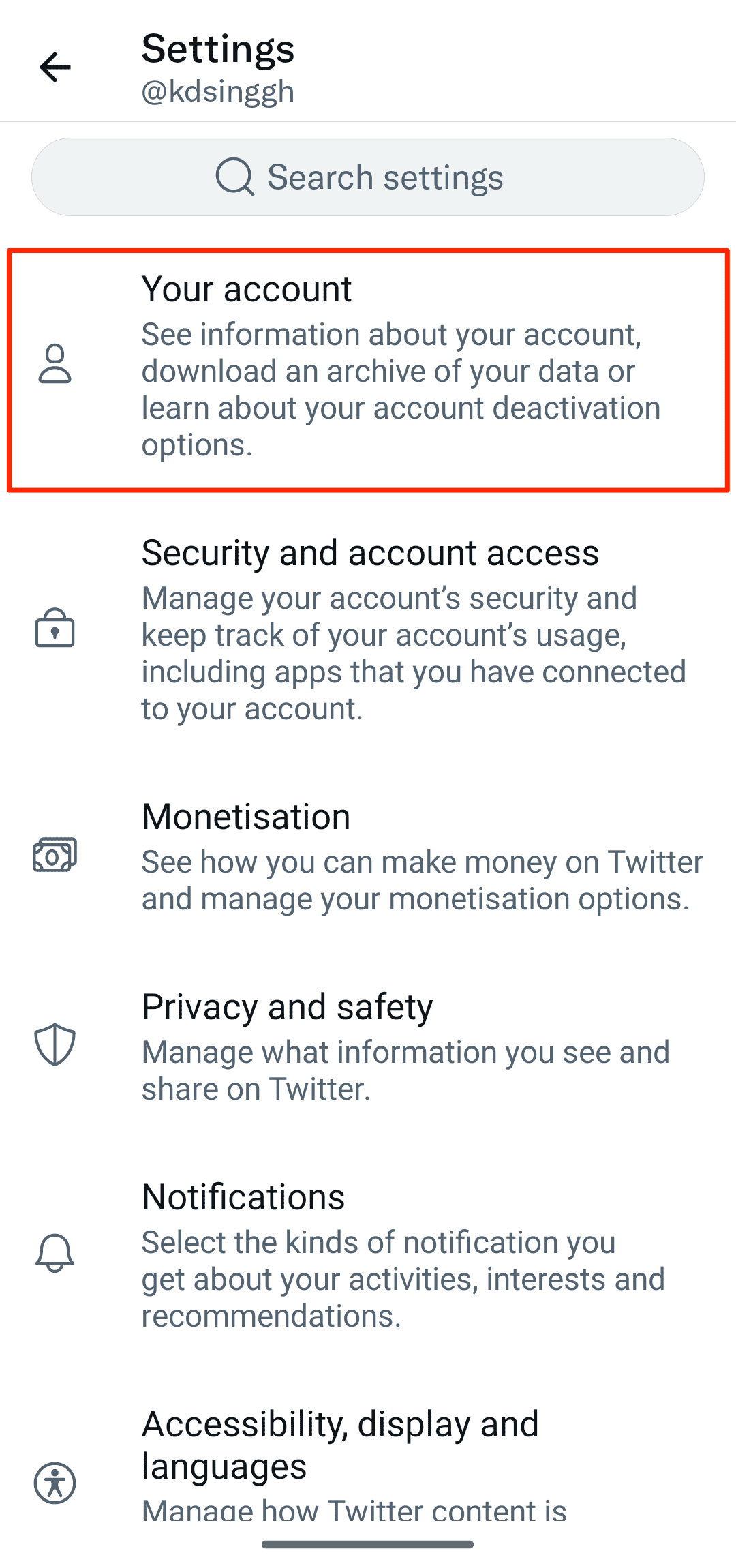This screenshot has height=1568, width=736.
Task: Tap the Your account description text
Action: click(401, 389)
